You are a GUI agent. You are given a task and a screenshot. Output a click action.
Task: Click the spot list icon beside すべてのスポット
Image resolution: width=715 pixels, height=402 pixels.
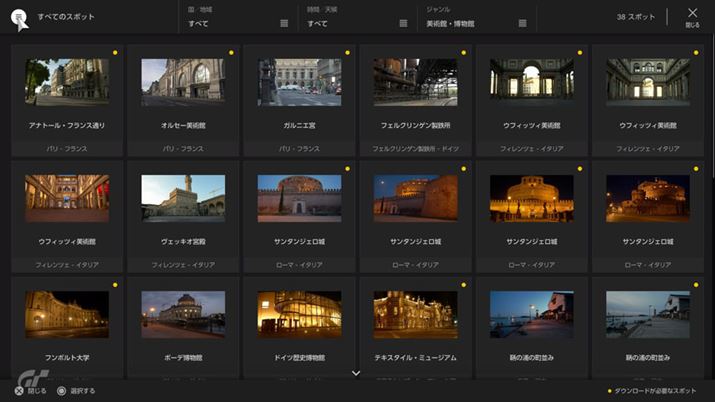coord(19,17)
